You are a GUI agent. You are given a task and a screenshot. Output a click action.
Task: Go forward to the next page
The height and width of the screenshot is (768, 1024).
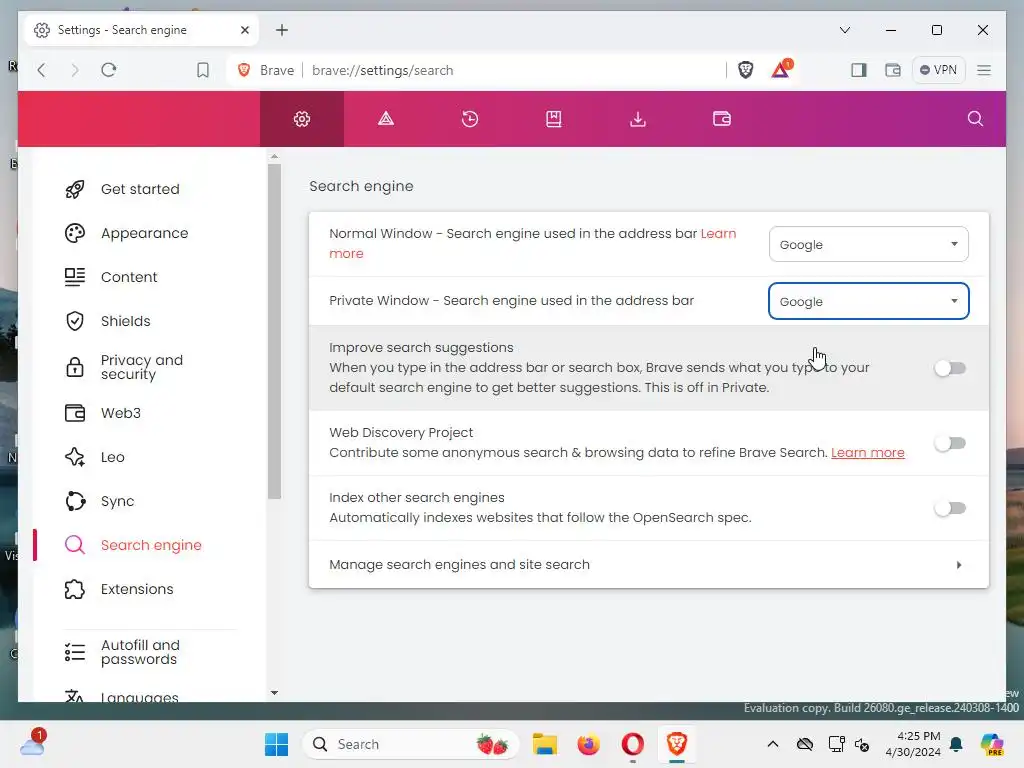74,70
